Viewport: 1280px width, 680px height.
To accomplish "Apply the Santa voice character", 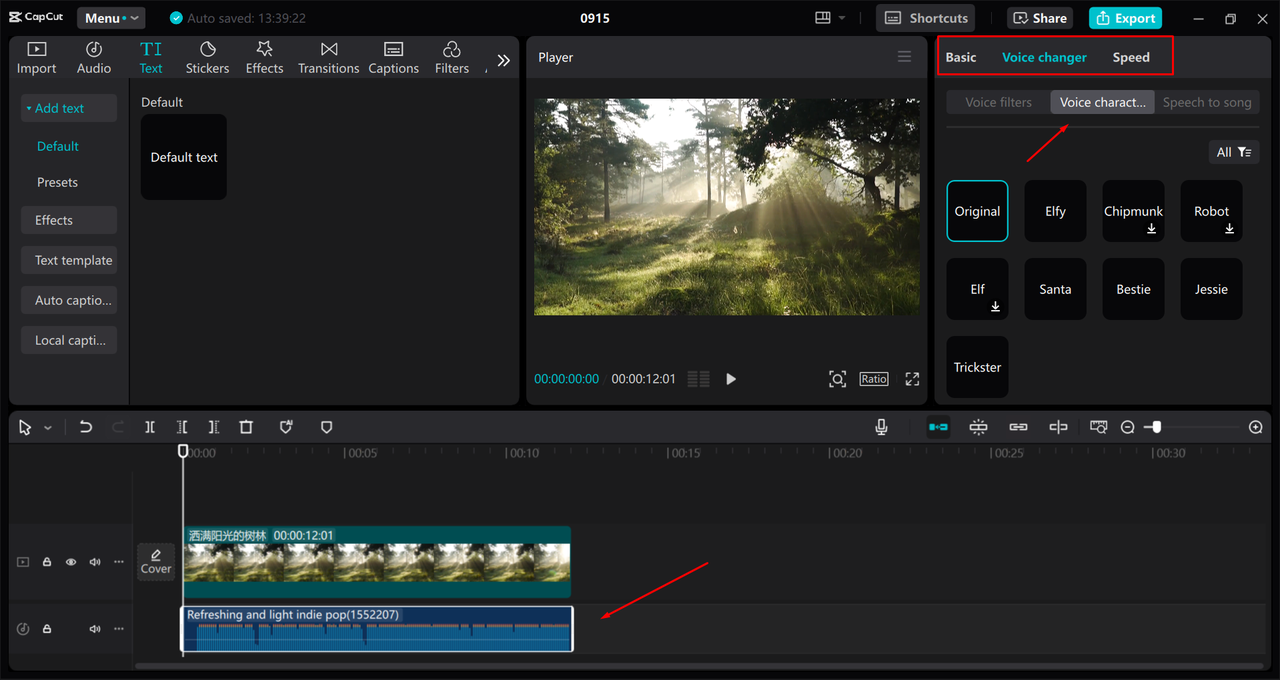I will 1055,289.
